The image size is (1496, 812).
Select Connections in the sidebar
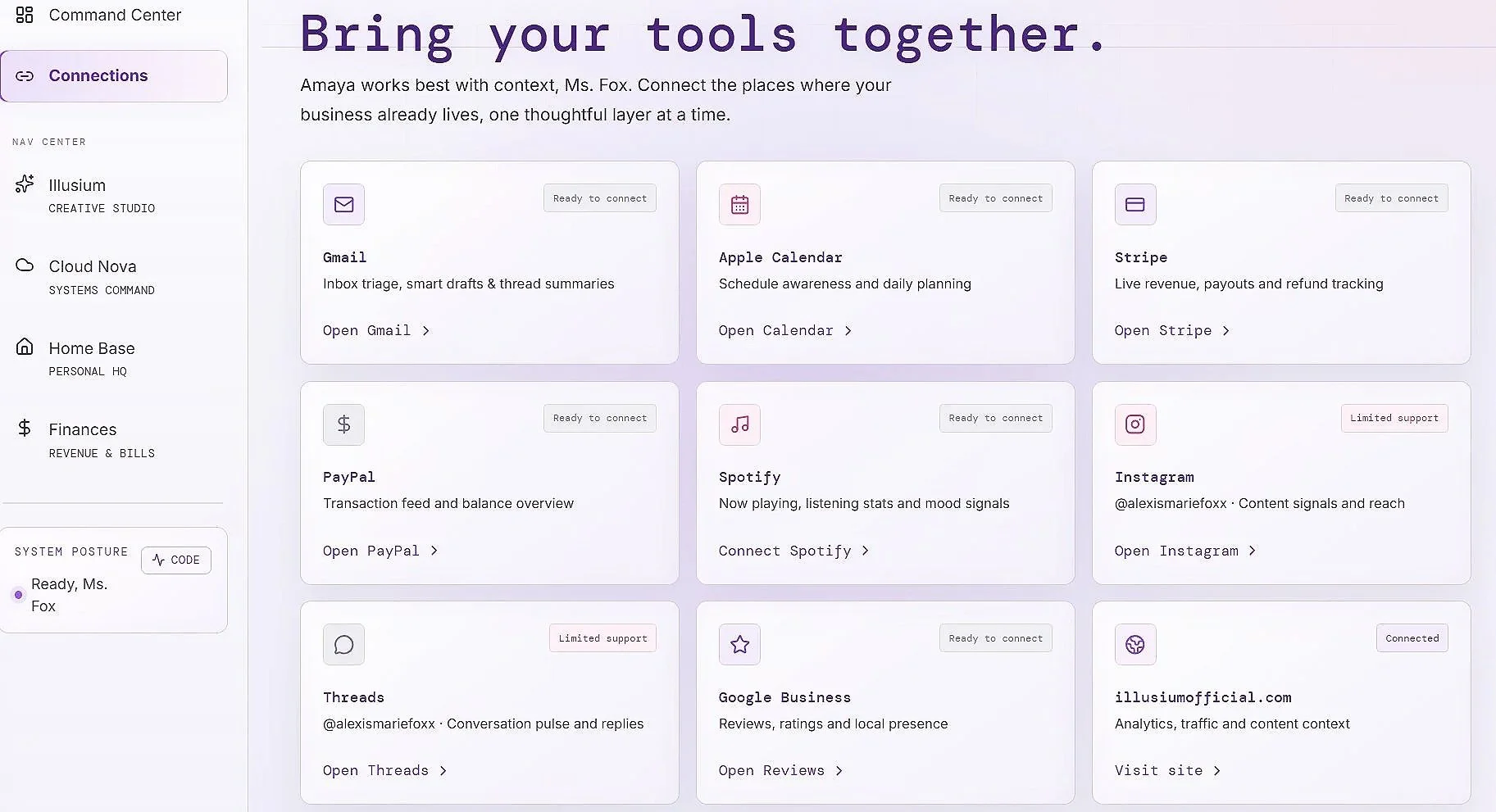click(x=114, y=76)
